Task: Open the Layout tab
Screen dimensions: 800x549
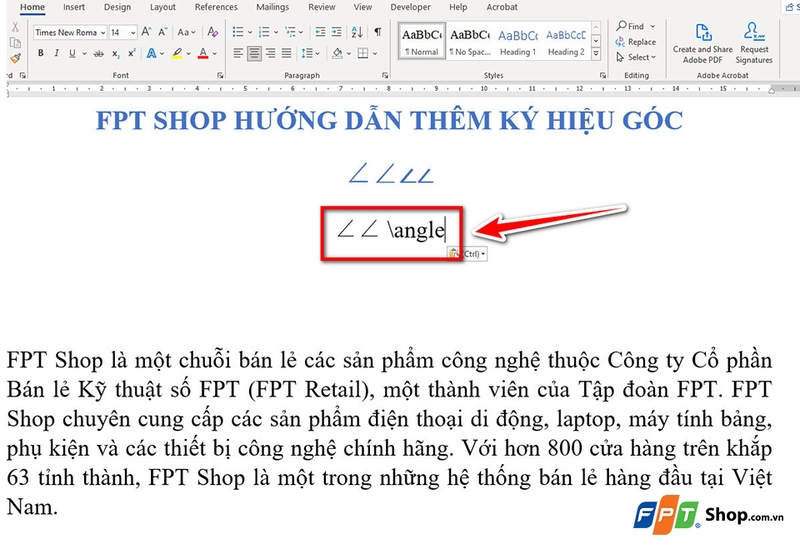Action: click(163, 7)
